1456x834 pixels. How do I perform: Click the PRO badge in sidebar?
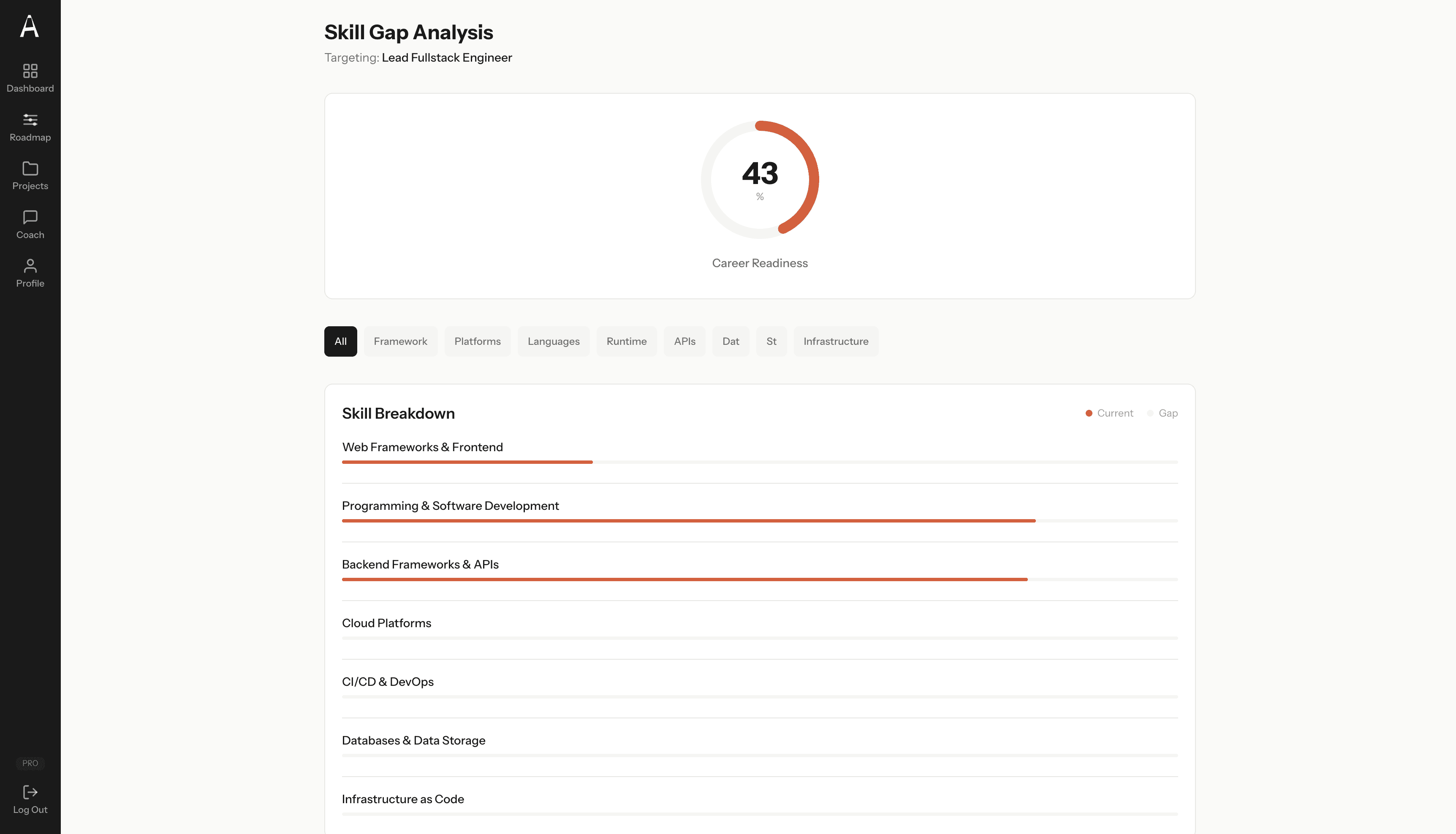pos(30,763)
